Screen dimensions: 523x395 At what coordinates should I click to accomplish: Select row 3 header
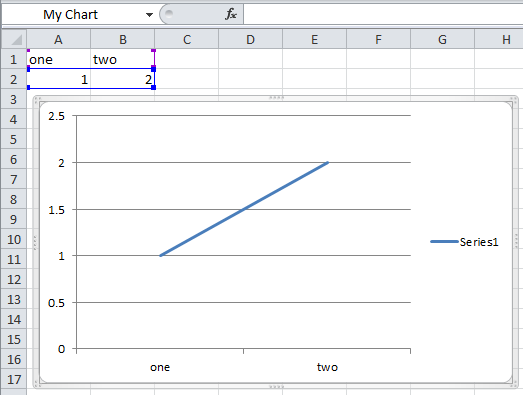coord(14,99)
